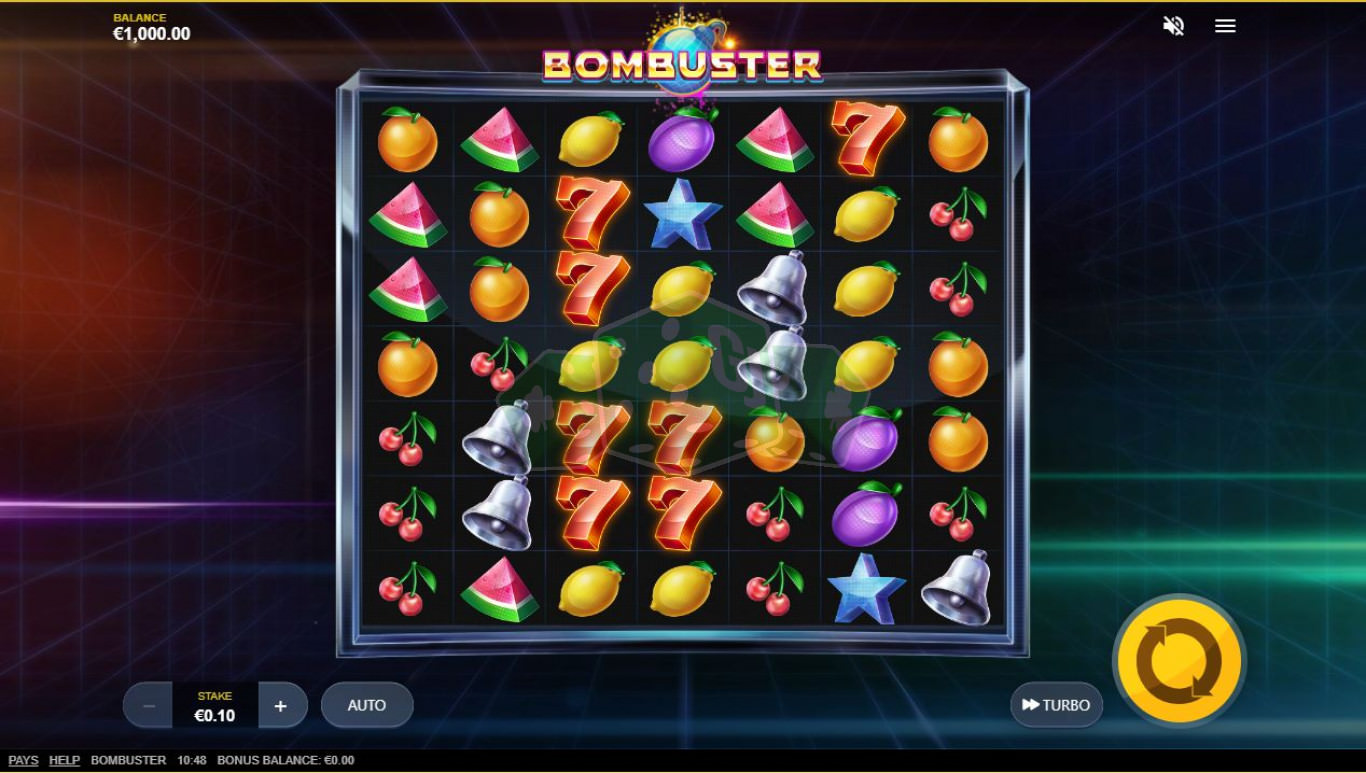1366x773 pixels.
Task: Click the blue star in second row
Action: pos(682,214)
